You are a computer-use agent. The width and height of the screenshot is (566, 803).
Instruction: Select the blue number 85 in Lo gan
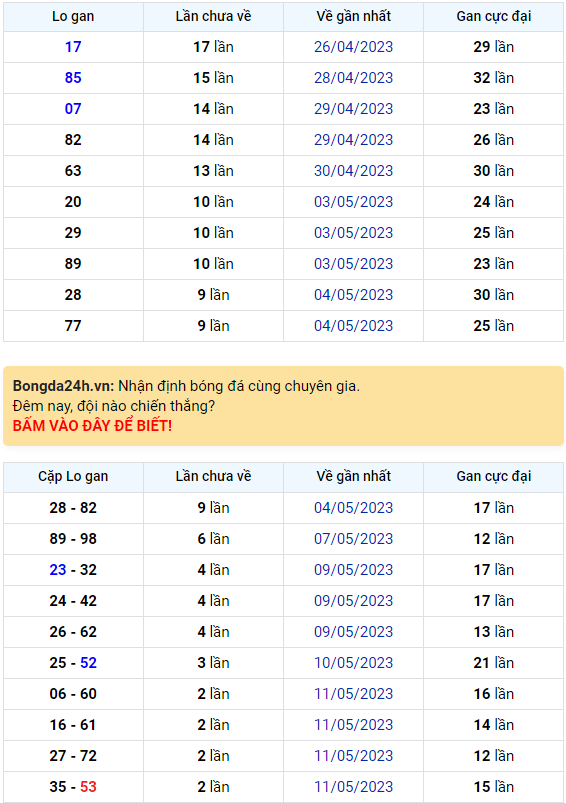[73, 78]
